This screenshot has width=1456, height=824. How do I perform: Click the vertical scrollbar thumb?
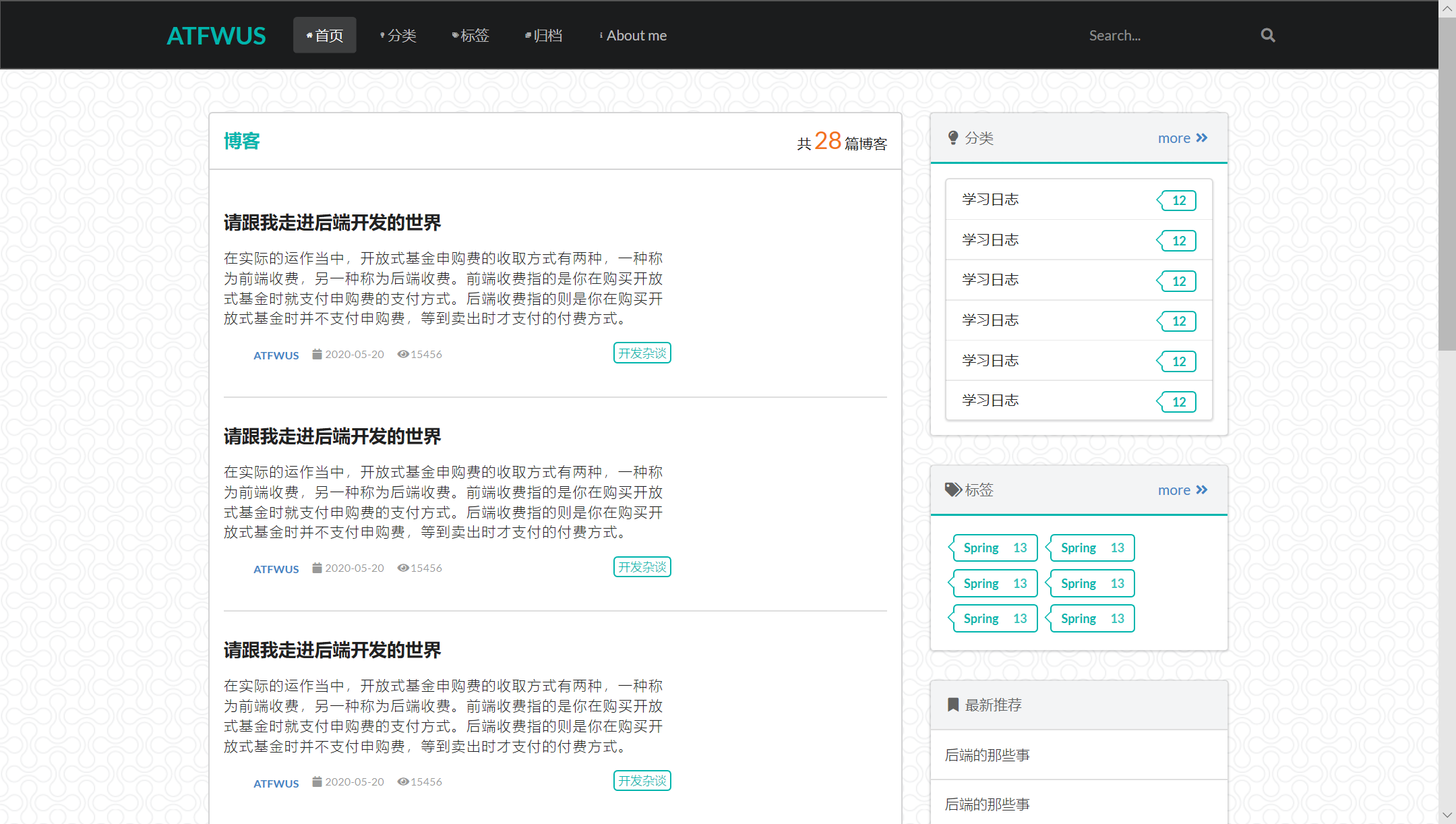tap(1447, 184)
